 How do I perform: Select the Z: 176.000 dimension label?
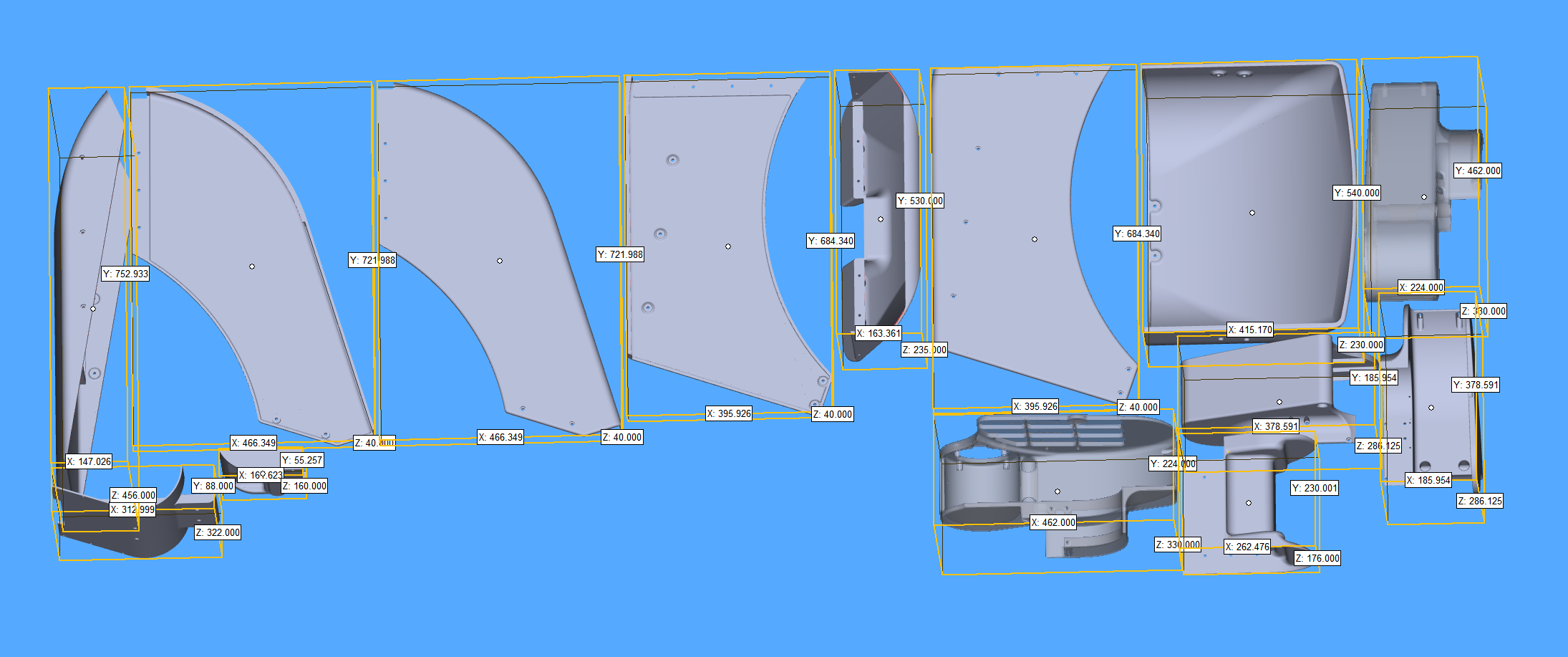click(x=1317, y=558)
